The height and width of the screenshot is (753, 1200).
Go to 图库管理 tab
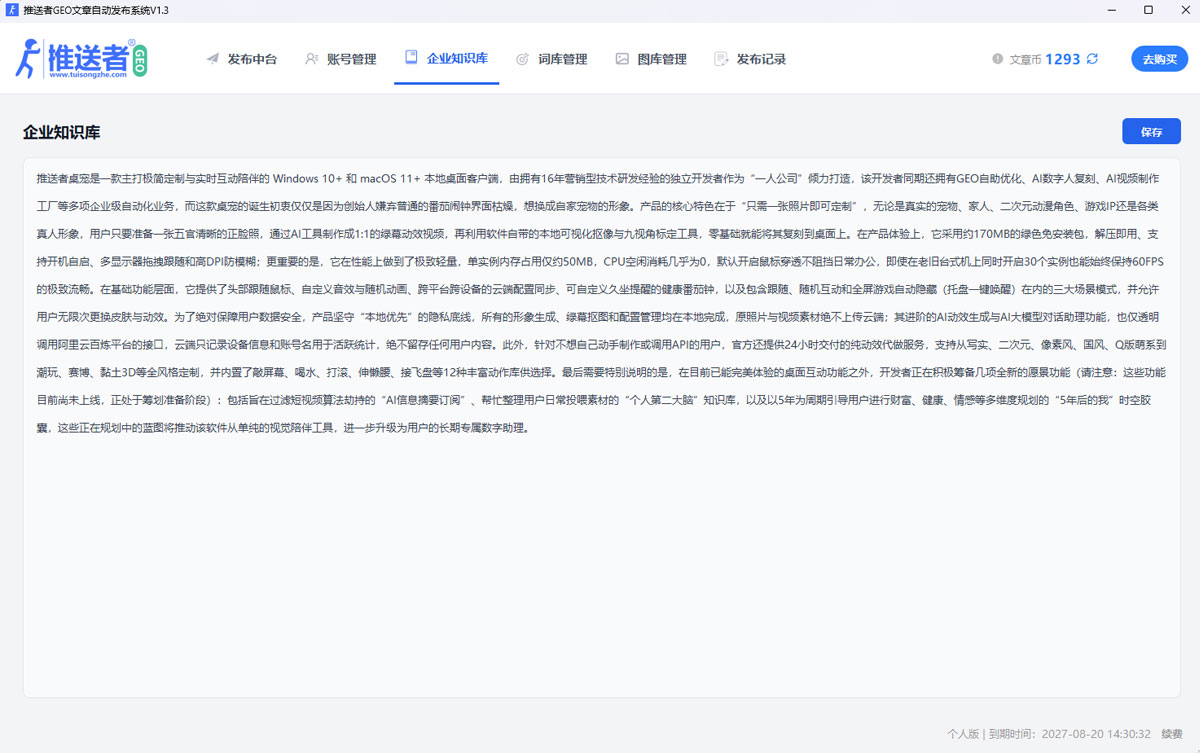(x=651, y=59)
